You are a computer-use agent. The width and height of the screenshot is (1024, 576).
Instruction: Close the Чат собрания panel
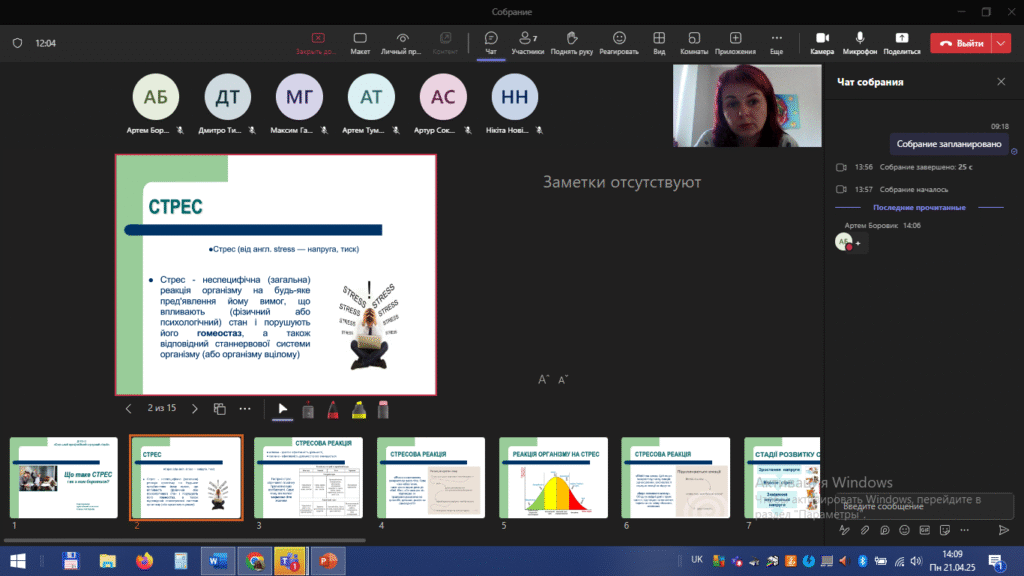point(1001,82)
